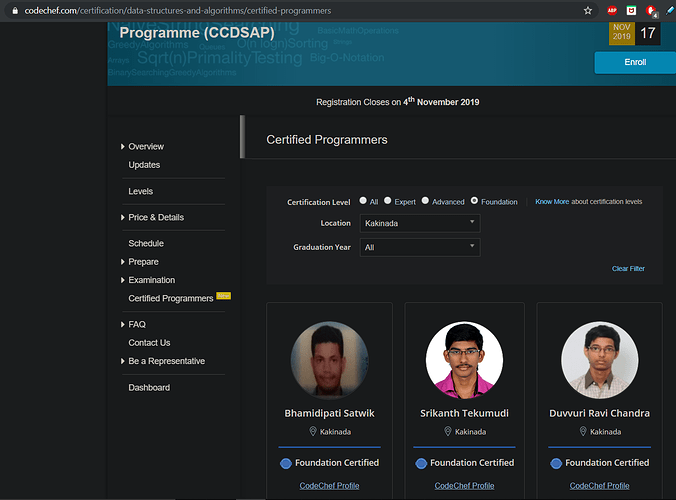The width and height of the screenshot is (676, 500).
Task: Click location pin under Duvvuri Ravi Chandra
Action: pyautogui.click(x=583, y=431)
